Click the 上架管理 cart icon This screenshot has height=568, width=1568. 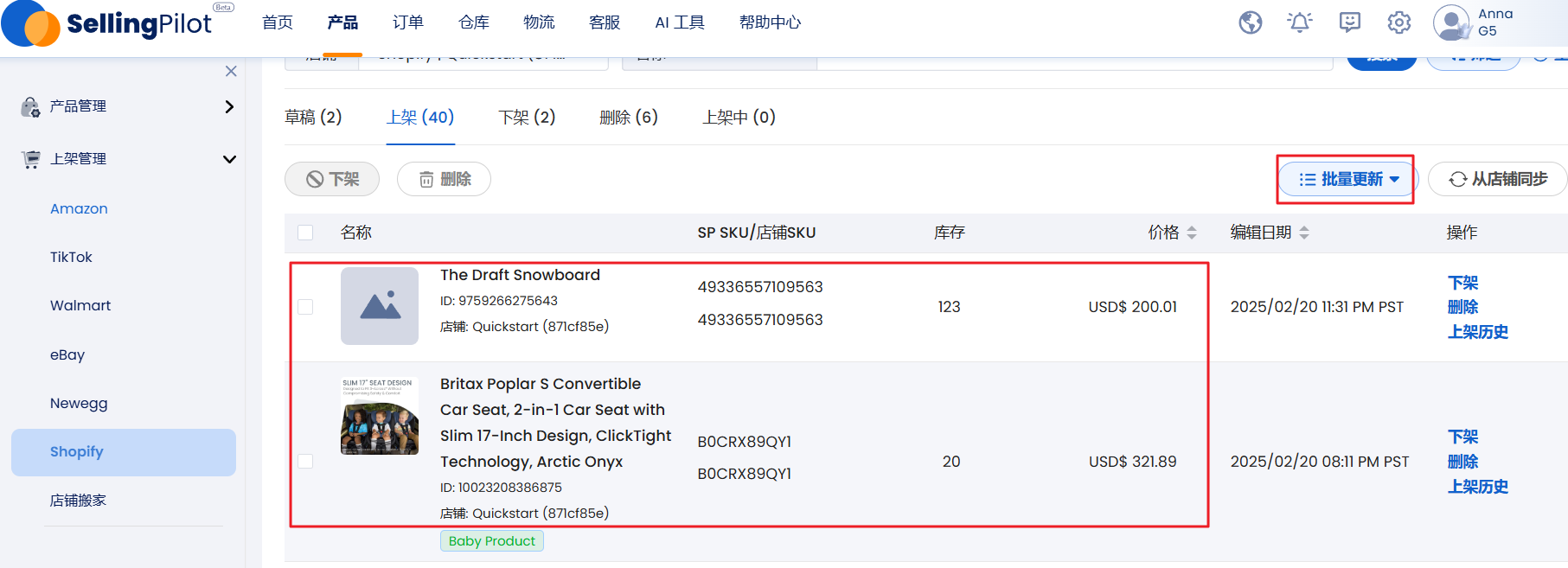point(31,159)
